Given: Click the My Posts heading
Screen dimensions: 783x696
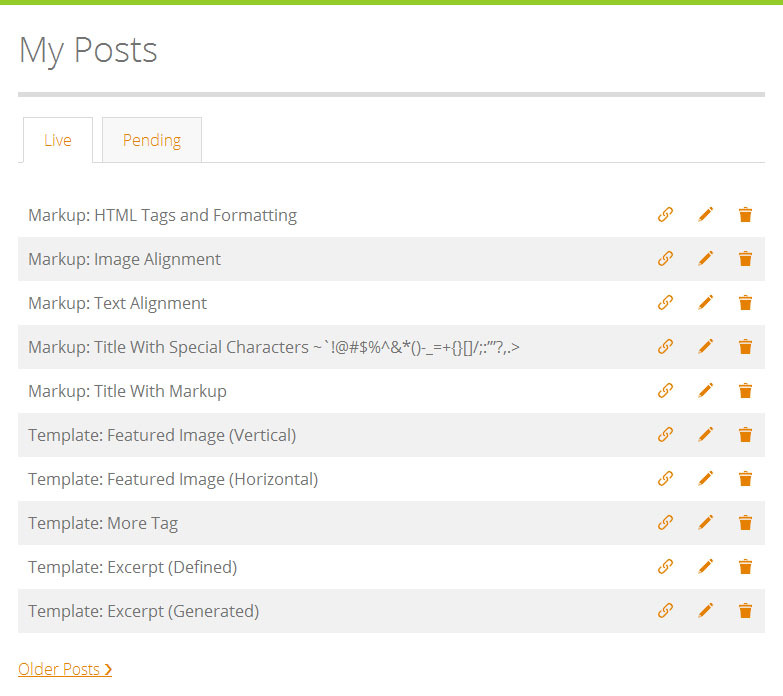Looking at the screenshot, I should (x=88, y=50).
